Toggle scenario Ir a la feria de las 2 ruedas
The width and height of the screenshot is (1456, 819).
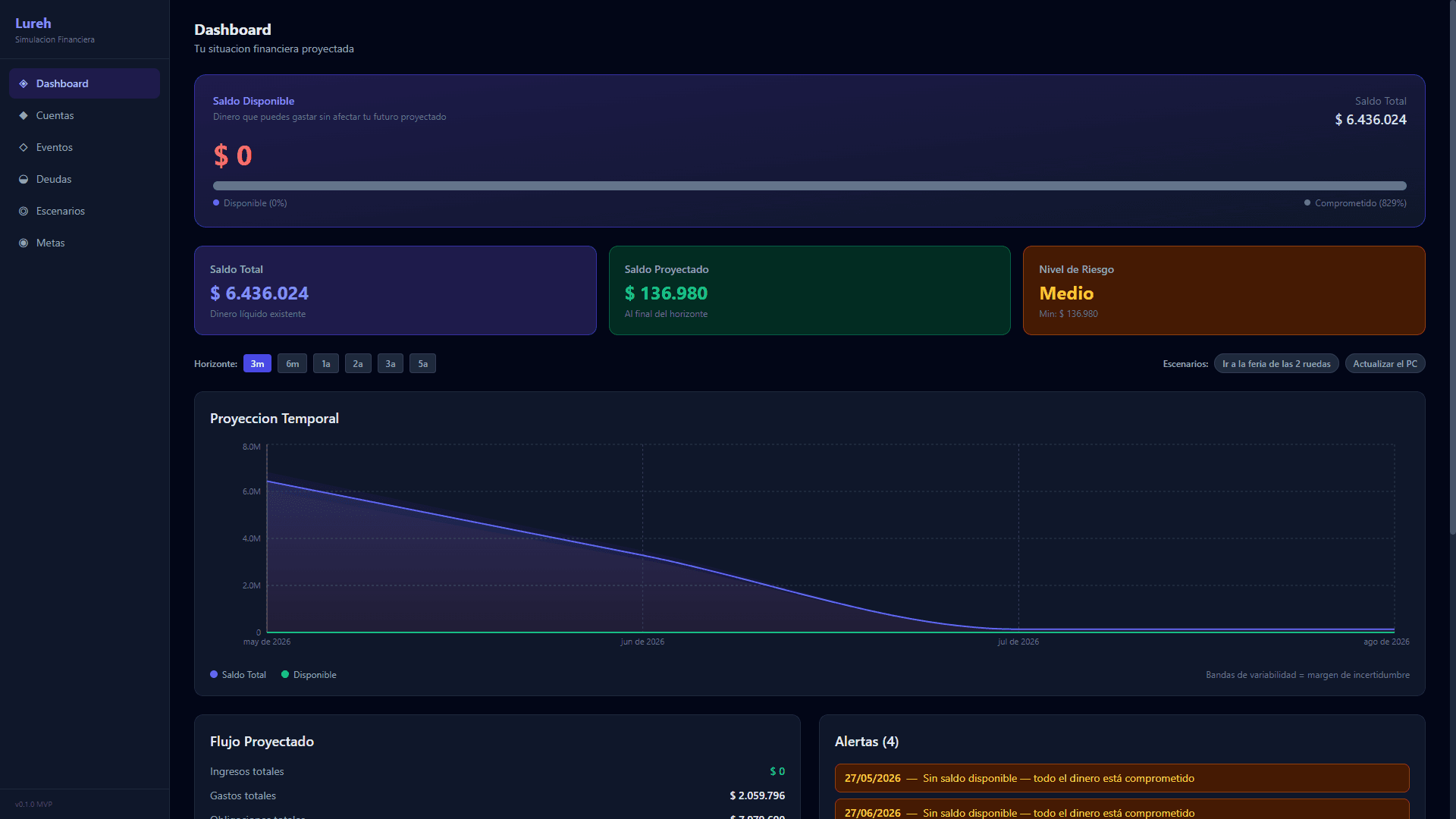click(1276, 364)
